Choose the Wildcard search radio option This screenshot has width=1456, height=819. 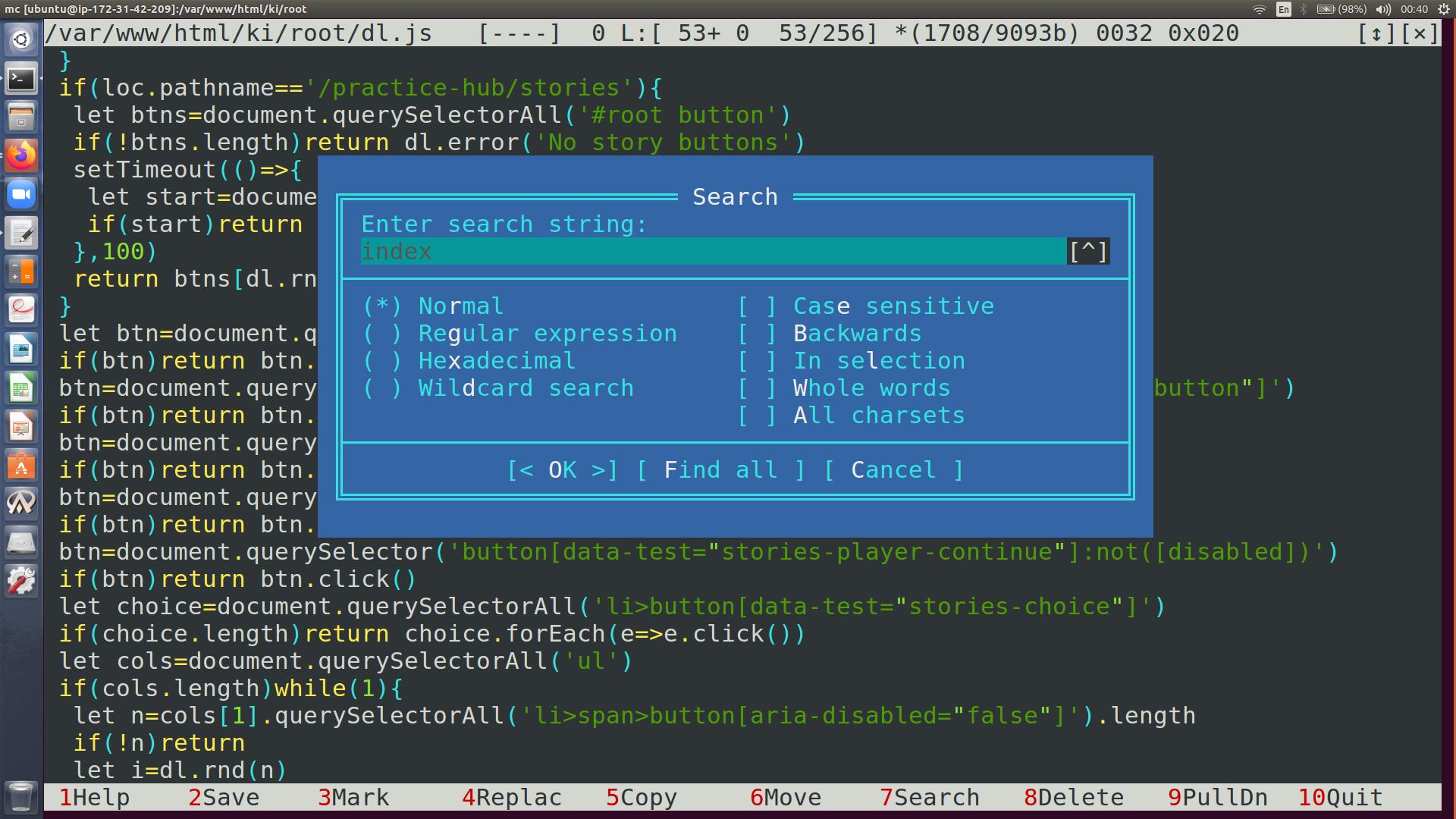383,388
